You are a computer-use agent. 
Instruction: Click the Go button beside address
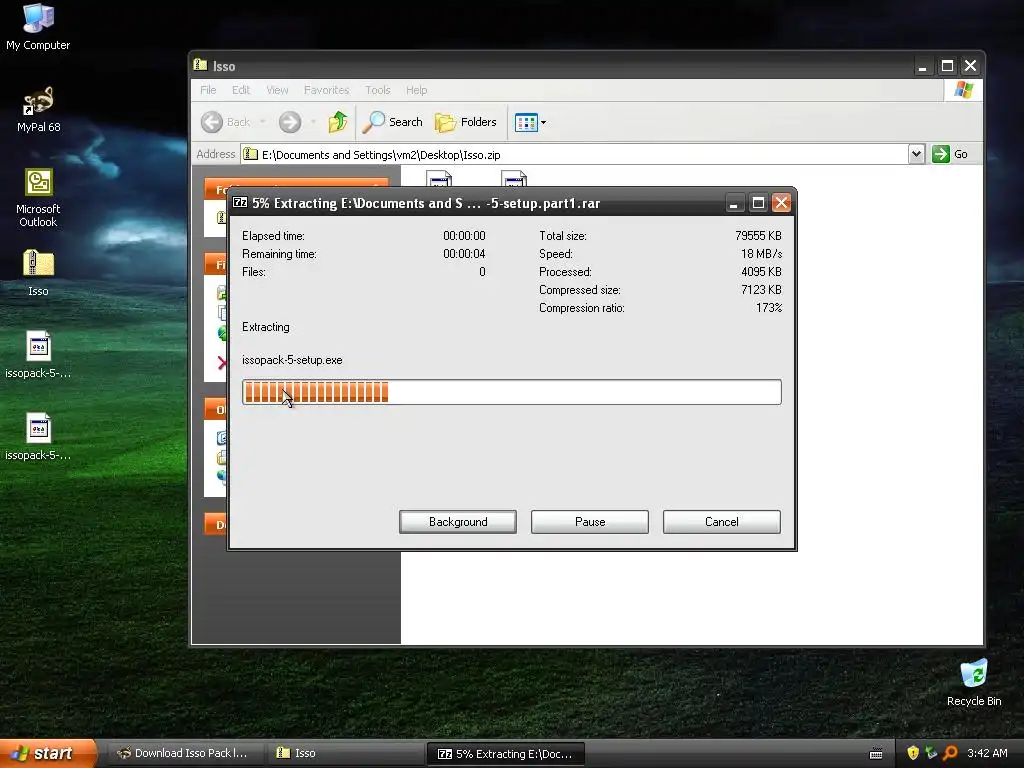pyautogui.click(x=950, y=154)
